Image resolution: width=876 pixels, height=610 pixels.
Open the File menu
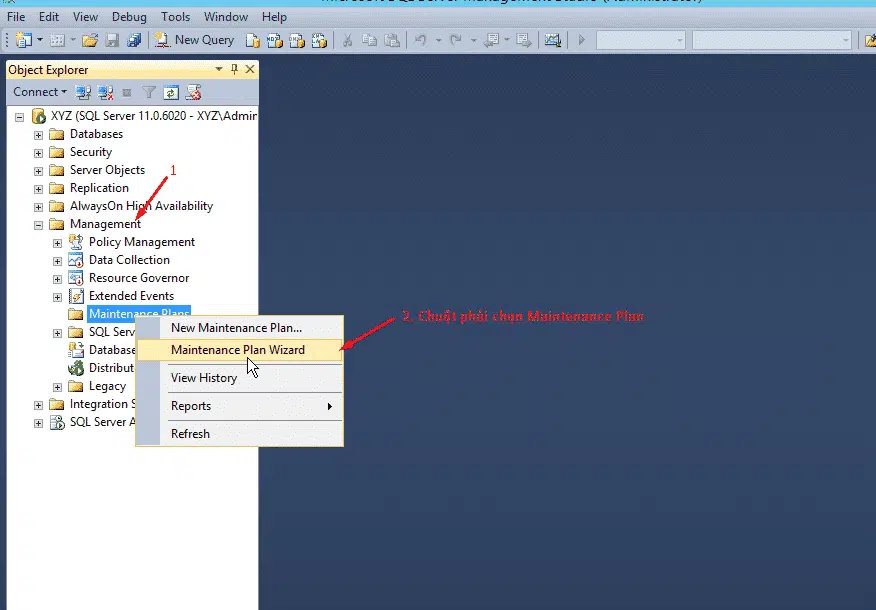[x=16, y=17]
